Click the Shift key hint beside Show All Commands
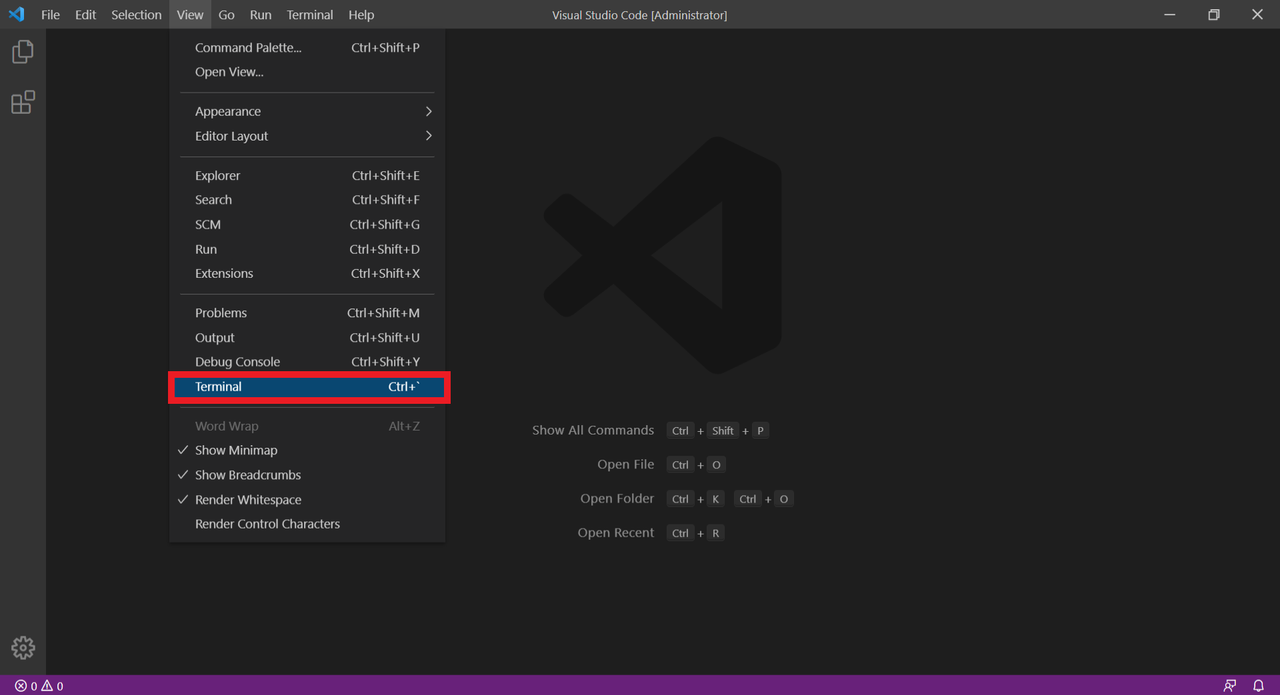The width and height of the screenshot is (1280, 695). point(723,431)
